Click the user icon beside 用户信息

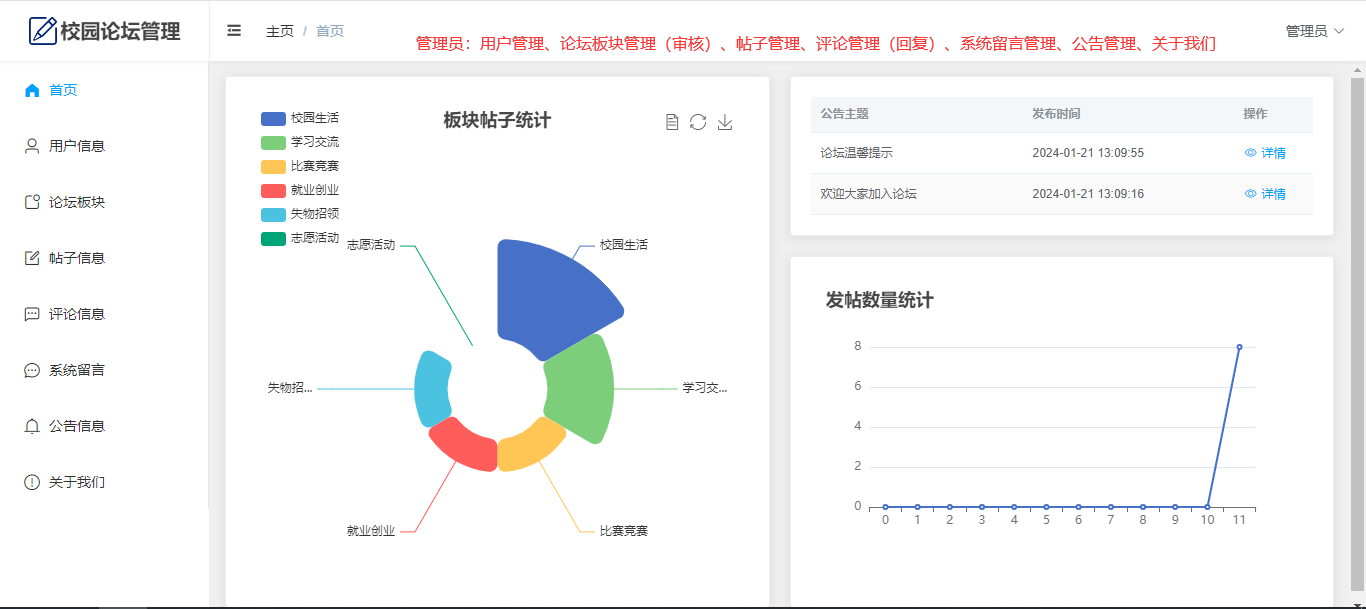click(32, 146)
